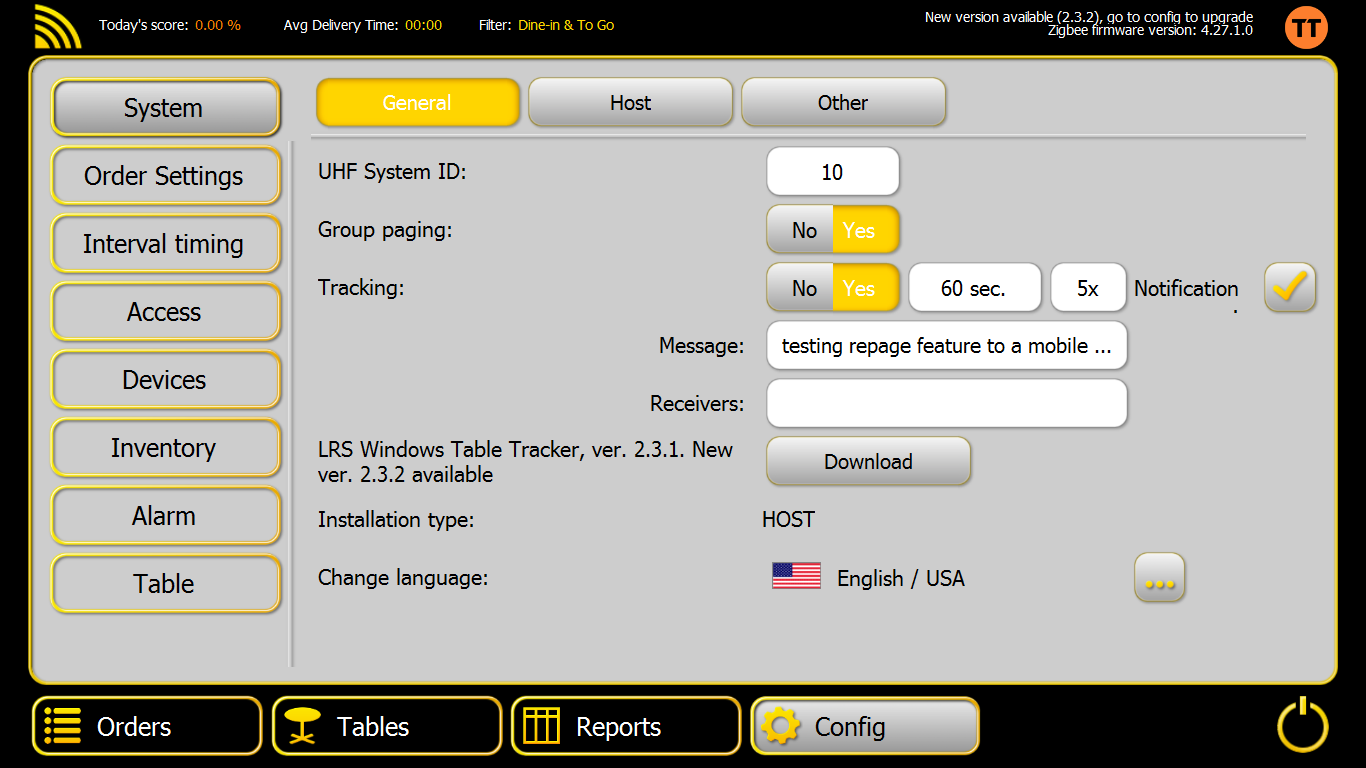Open the Config screen
This screenshot has height=768, width=1366.
(865, 726)
